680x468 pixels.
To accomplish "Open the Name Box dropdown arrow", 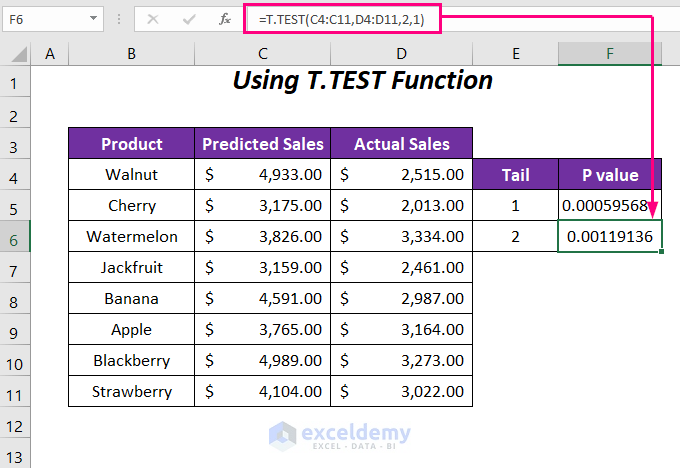I will click(92, 19).
